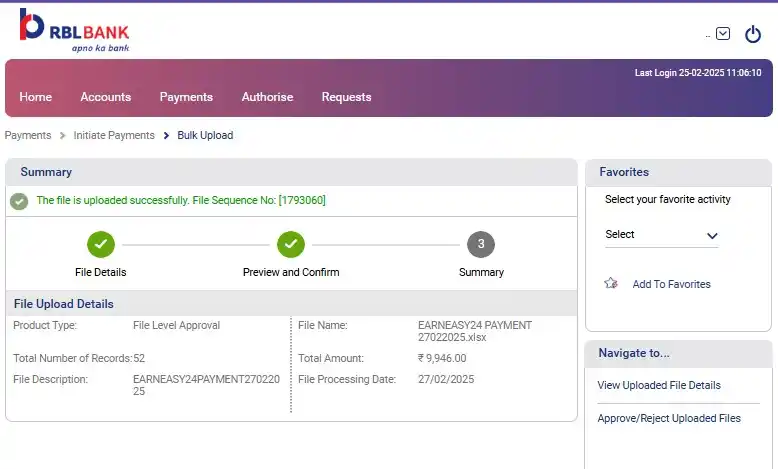Go to Initiate Payments breadcrumb
778x469 pixels.
pos(114,135)
